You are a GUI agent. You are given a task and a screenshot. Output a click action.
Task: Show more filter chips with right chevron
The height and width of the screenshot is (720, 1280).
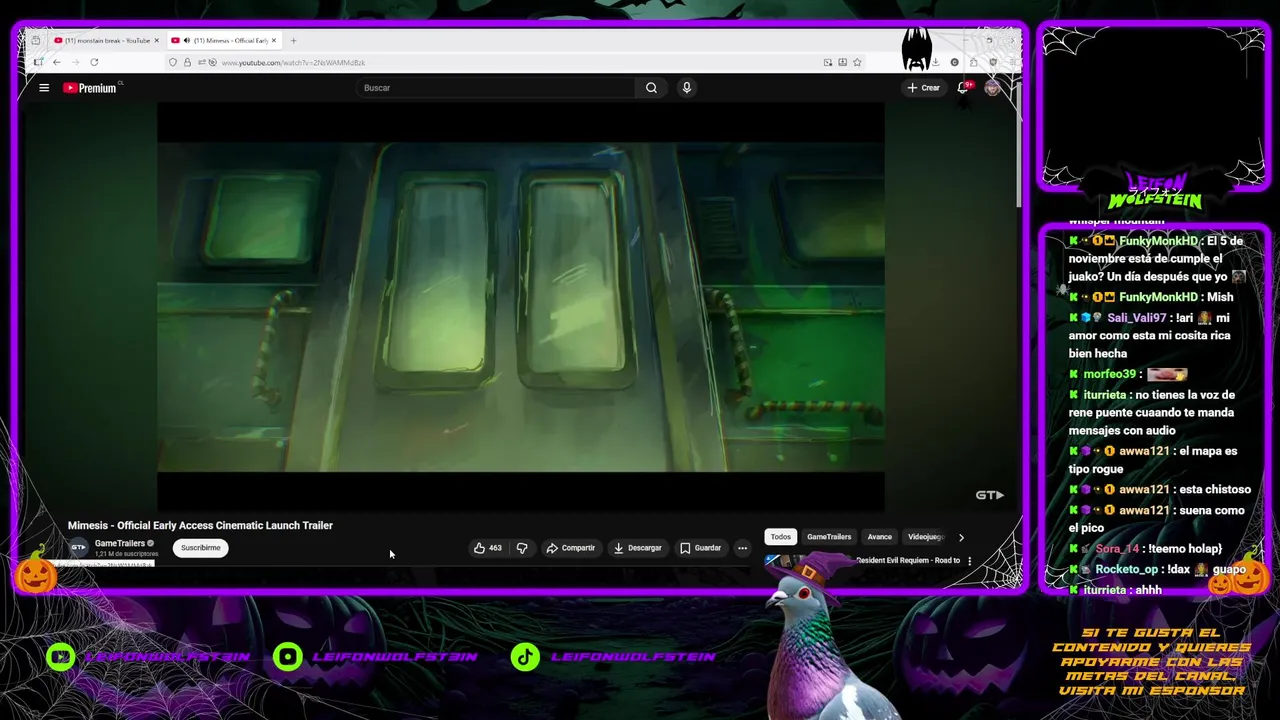[961, 537]
